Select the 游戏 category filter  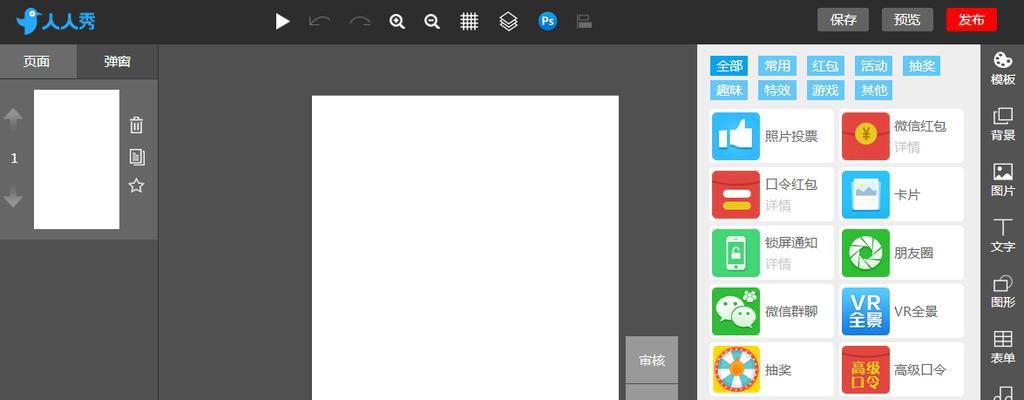pyautogui.click(x=825, y=90)
